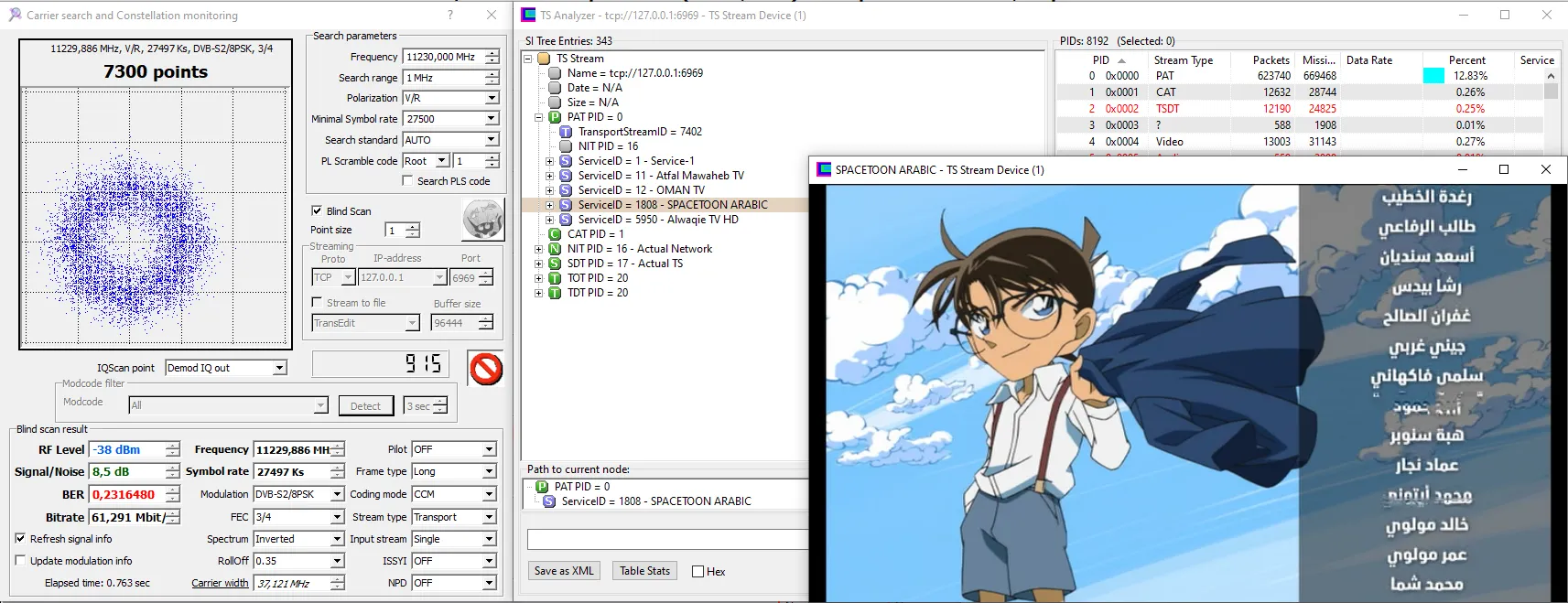Screen dimensions: 1568x603
Task: Click the OMAN TV service icon
Action: [x=566, y=190]
